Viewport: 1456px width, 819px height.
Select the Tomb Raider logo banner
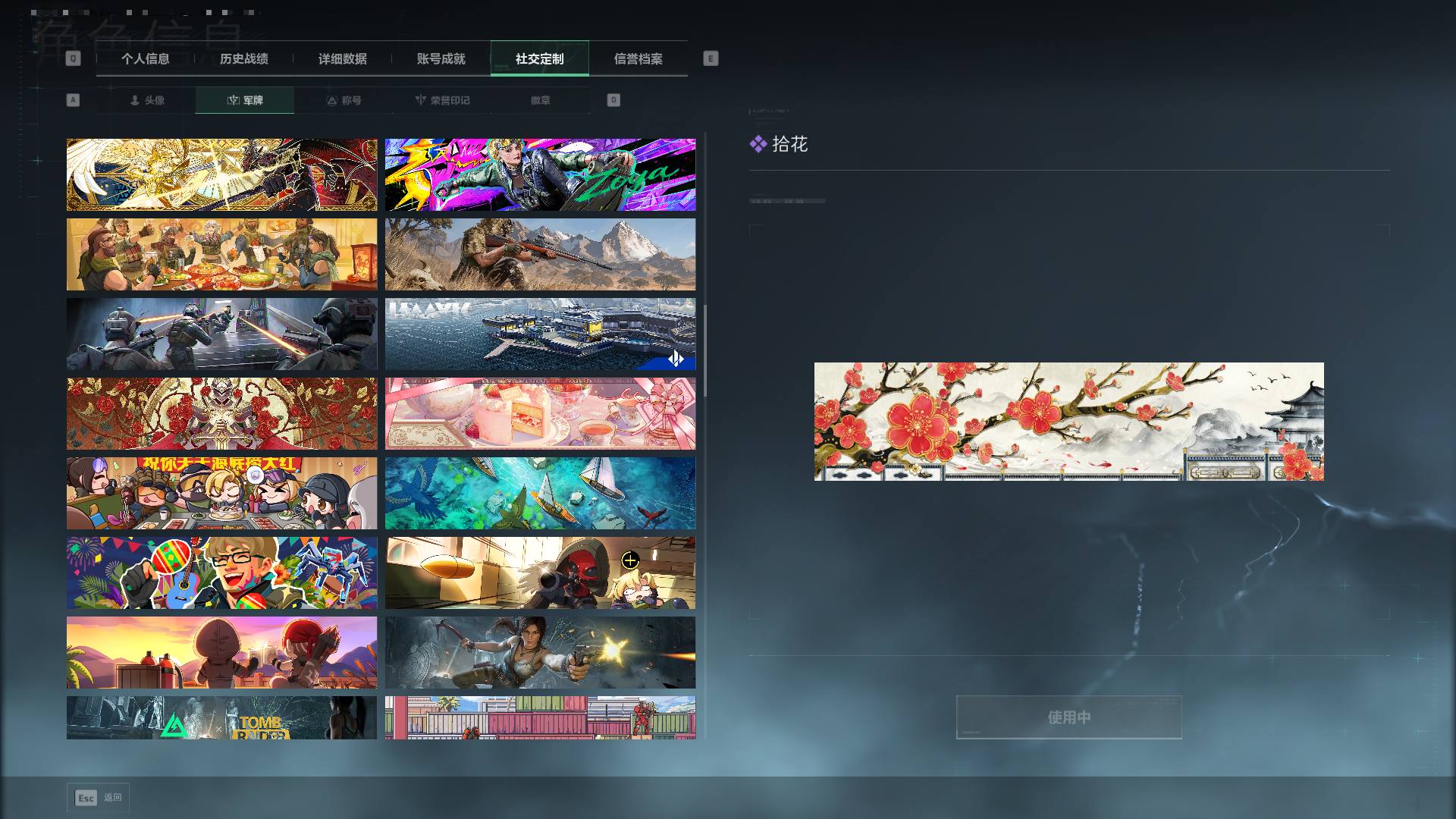pyautogui.click(x=221, y=717)
